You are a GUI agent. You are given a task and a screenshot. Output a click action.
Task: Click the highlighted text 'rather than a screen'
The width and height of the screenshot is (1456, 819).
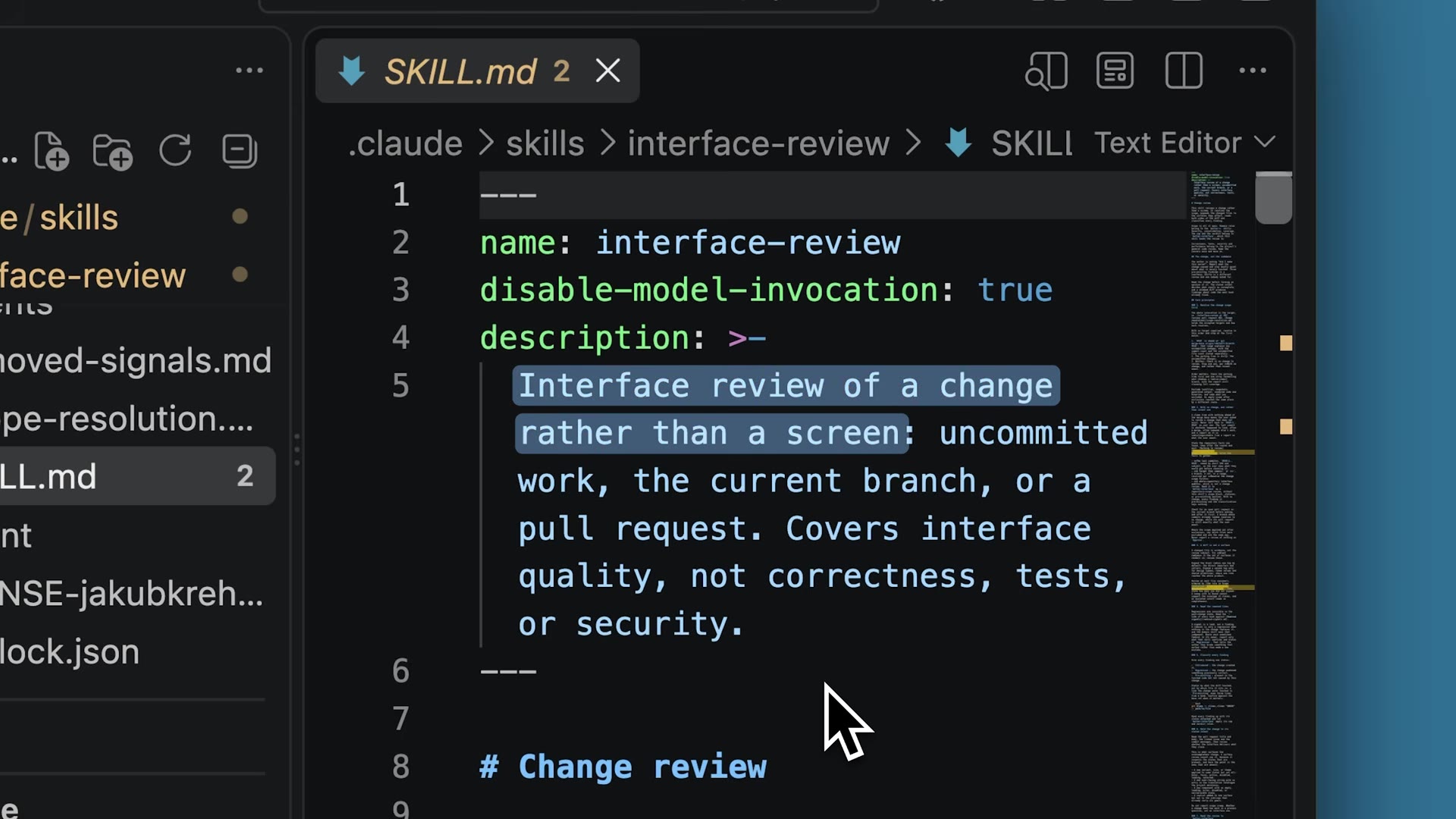click(x=710, y=433)
